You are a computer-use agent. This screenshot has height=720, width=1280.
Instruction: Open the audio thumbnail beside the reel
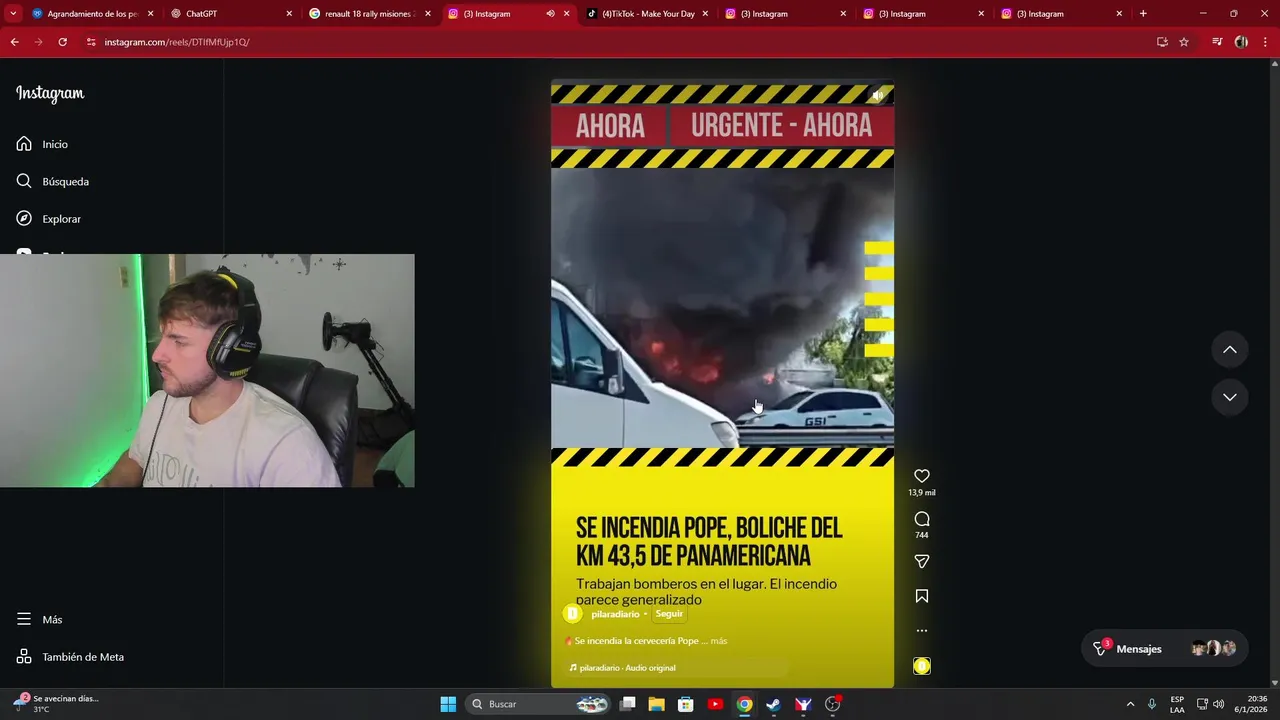point(922,666)
